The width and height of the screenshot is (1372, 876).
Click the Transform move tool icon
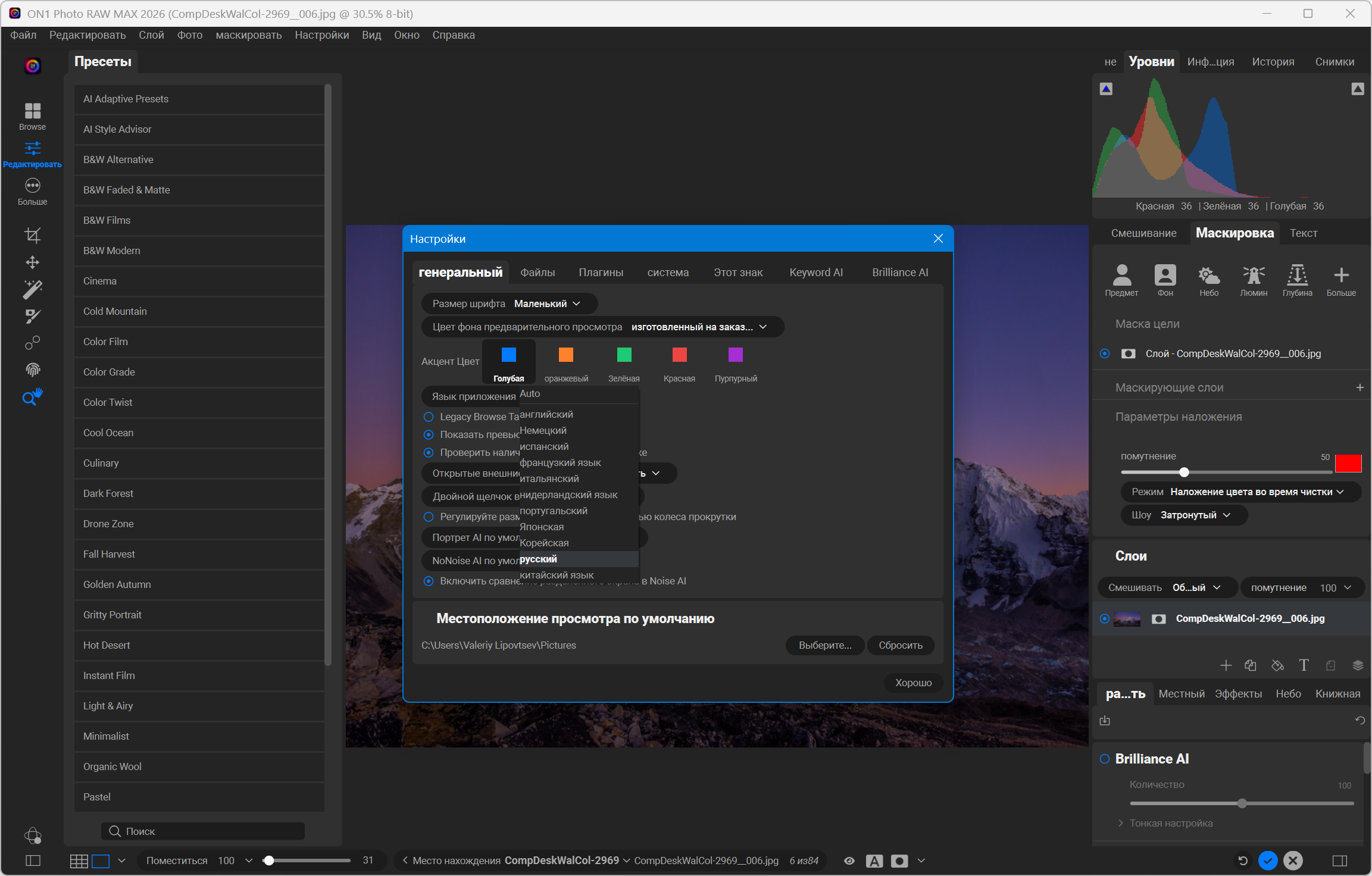pos(33,262)
